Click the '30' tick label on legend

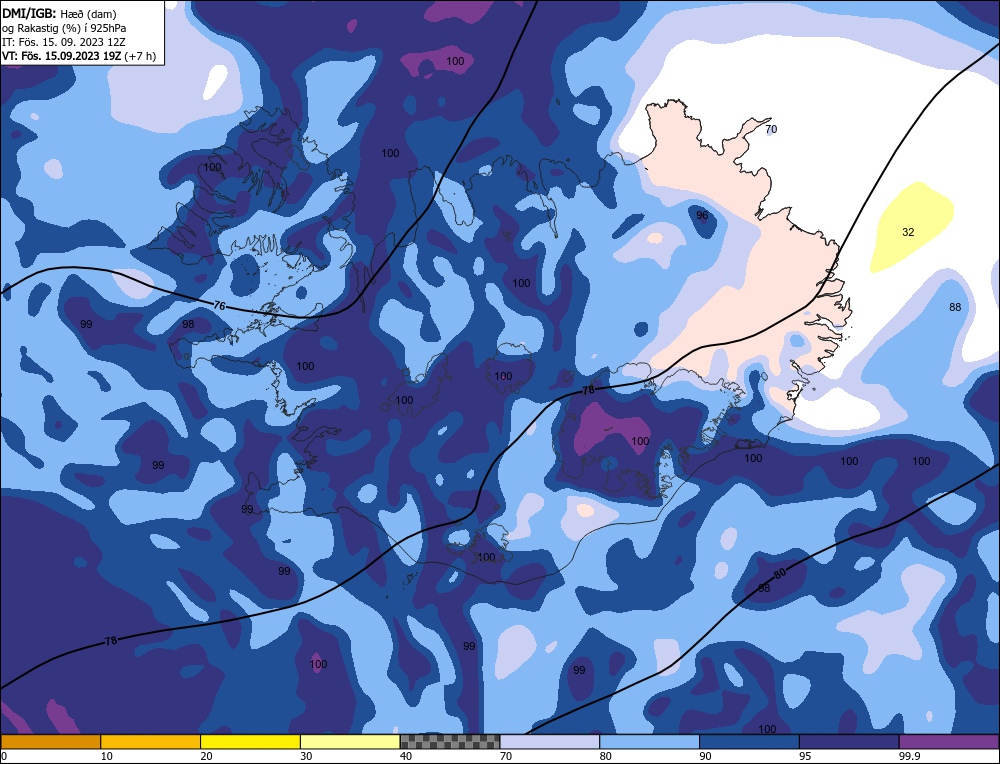(x=306, y=756)
